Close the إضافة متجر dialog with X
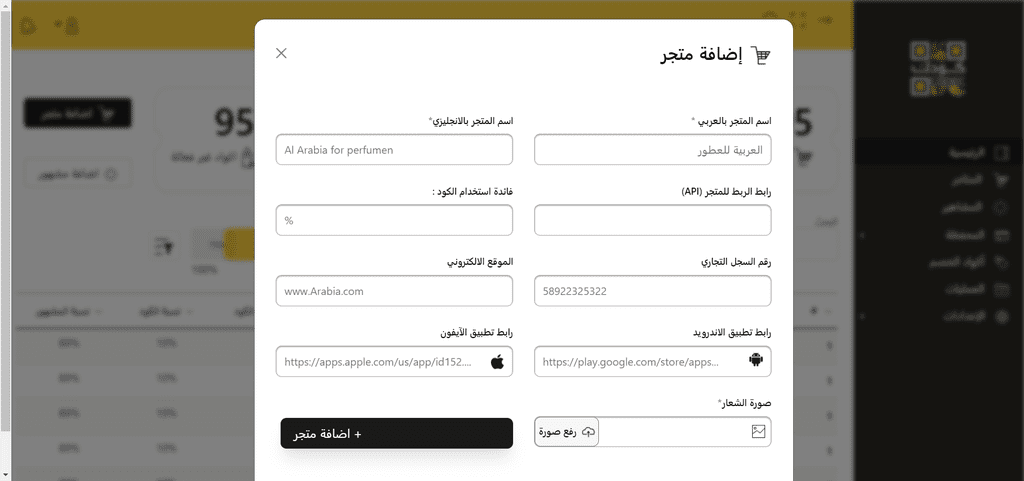Viewport: 1024px width, 481px height. pos(281,54)
